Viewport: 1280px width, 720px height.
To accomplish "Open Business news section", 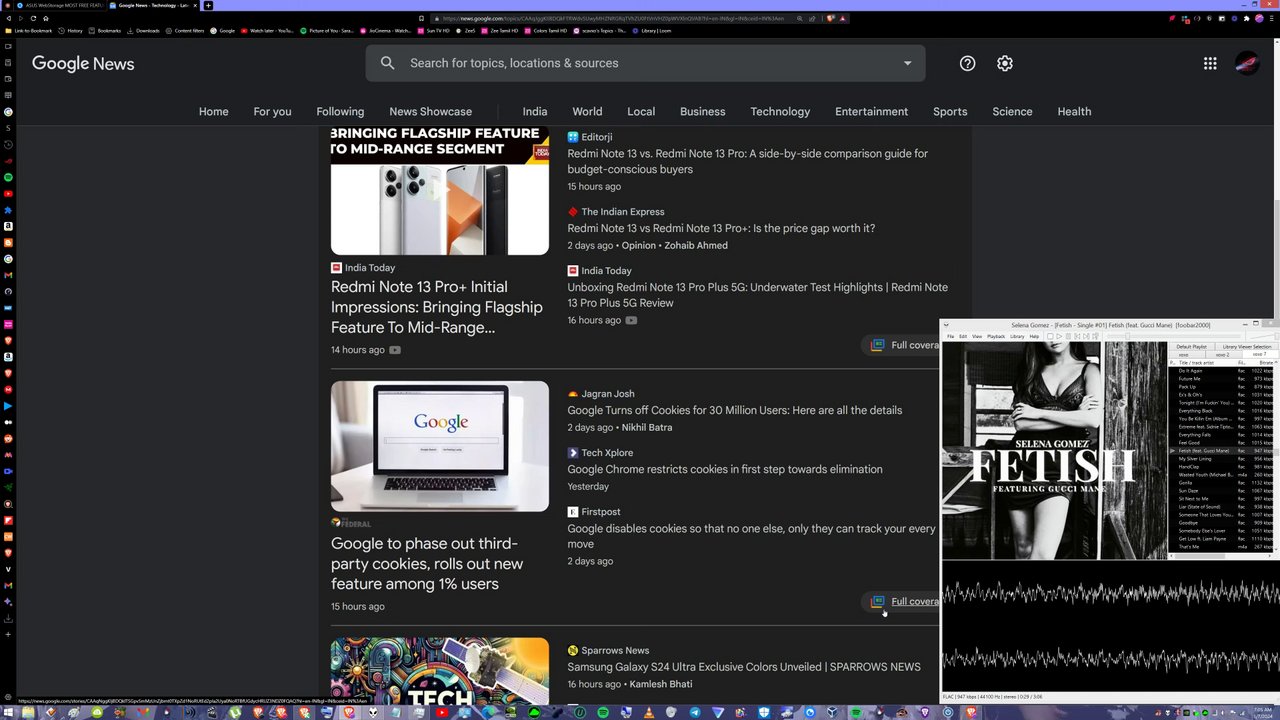I will coord(702,111).
